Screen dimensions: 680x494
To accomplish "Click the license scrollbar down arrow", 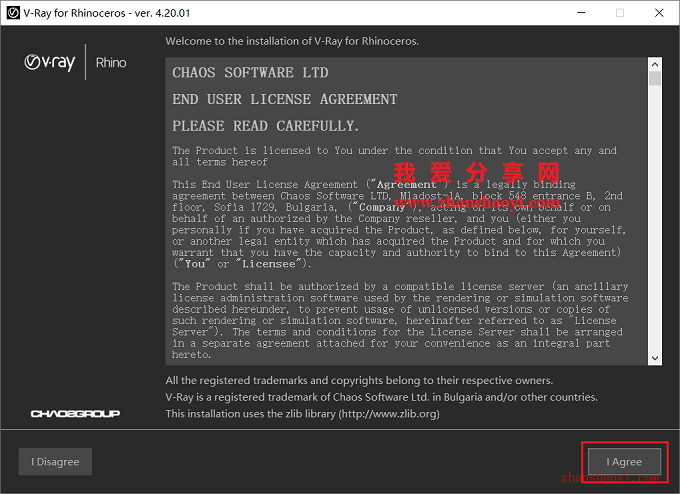I will coord(655,358).
